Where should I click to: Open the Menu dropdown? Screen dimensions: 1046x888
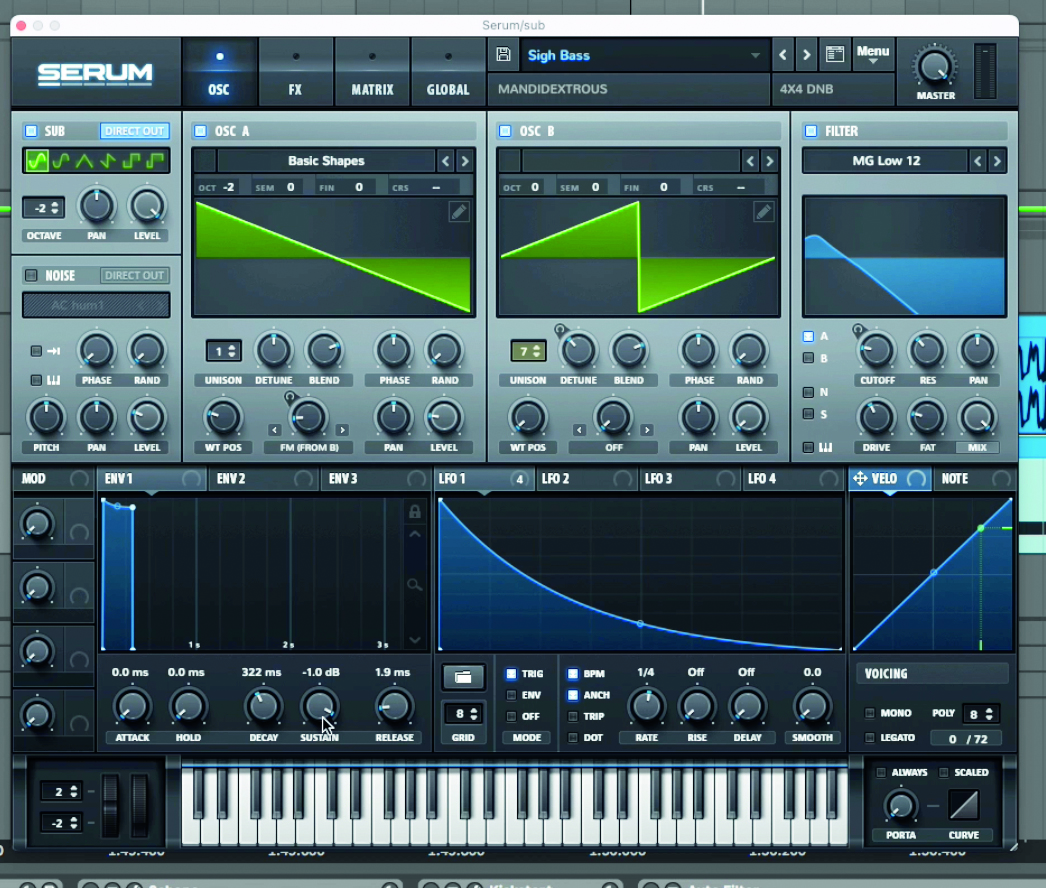tap(873, 54)
